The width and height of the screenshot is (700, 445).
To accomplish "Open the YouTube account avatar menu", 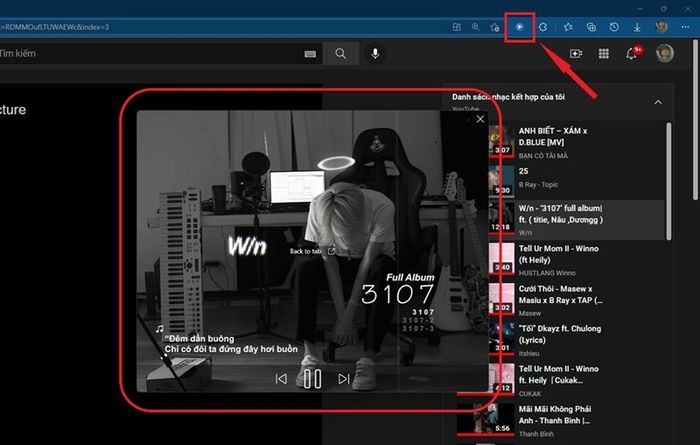I will pos(665,53).
